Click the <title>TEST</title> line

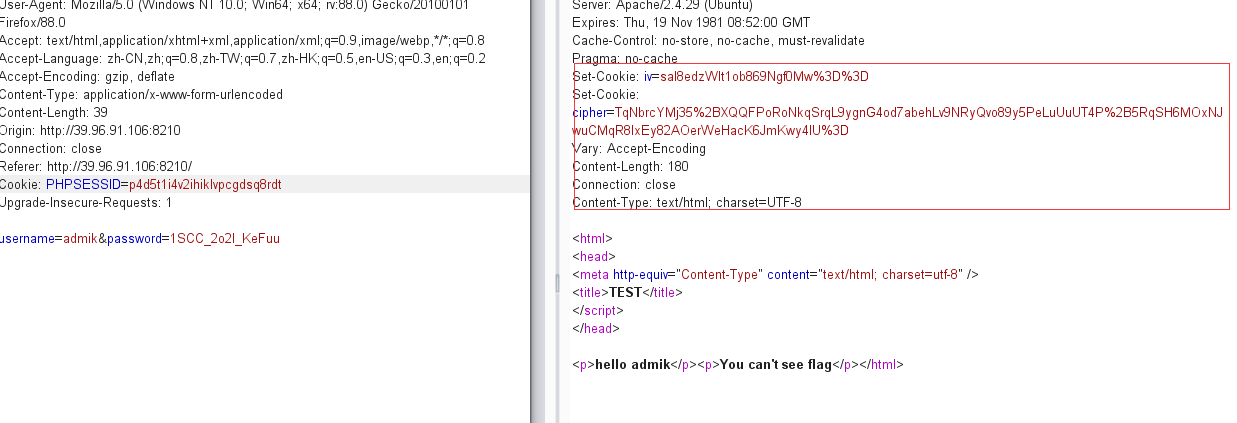point(626,293)
